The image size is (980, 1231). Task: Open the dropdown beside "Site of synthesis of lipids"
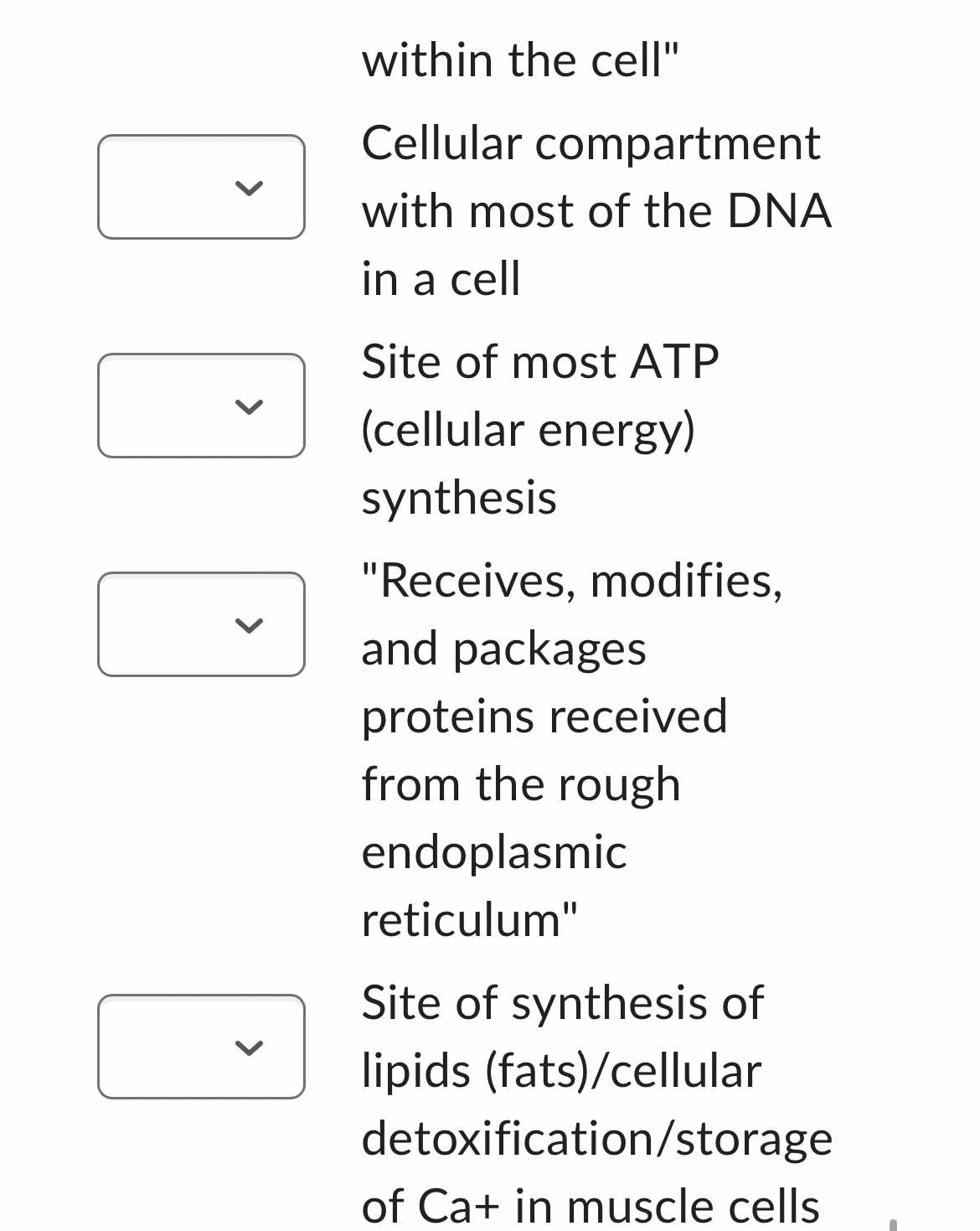(201, 1047)
